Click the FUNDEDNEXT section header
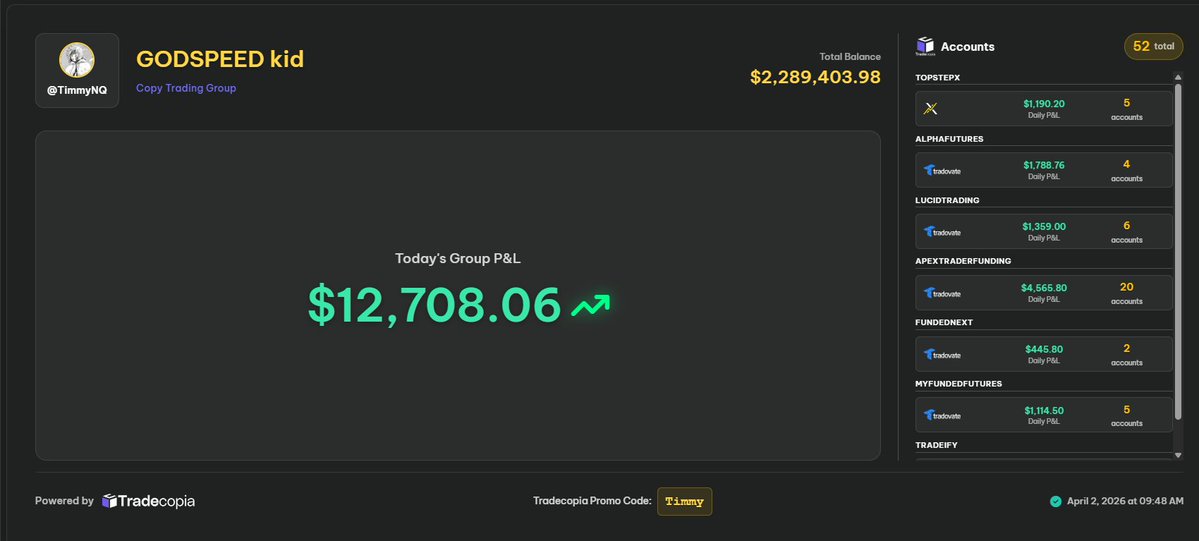This screenshot has height=541, width=1199. 944,322
